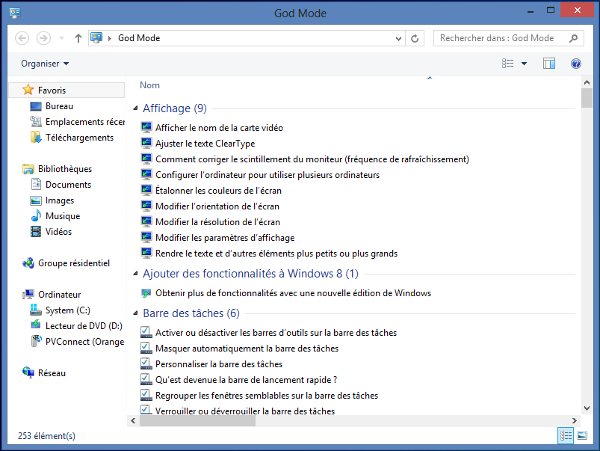Open the Organiser dropdown menu

point(45,63)
